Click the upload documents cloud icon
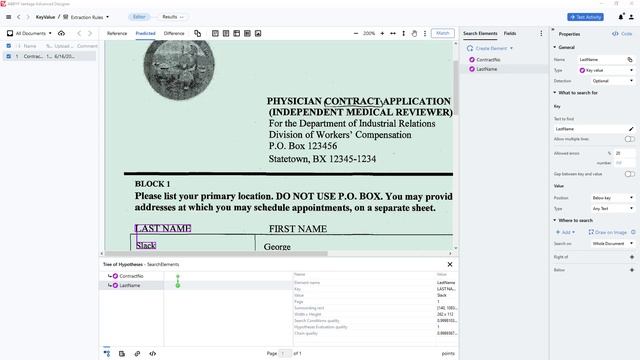Image resolution: width=640 pixels, height=360 pixels. [61, 33]
